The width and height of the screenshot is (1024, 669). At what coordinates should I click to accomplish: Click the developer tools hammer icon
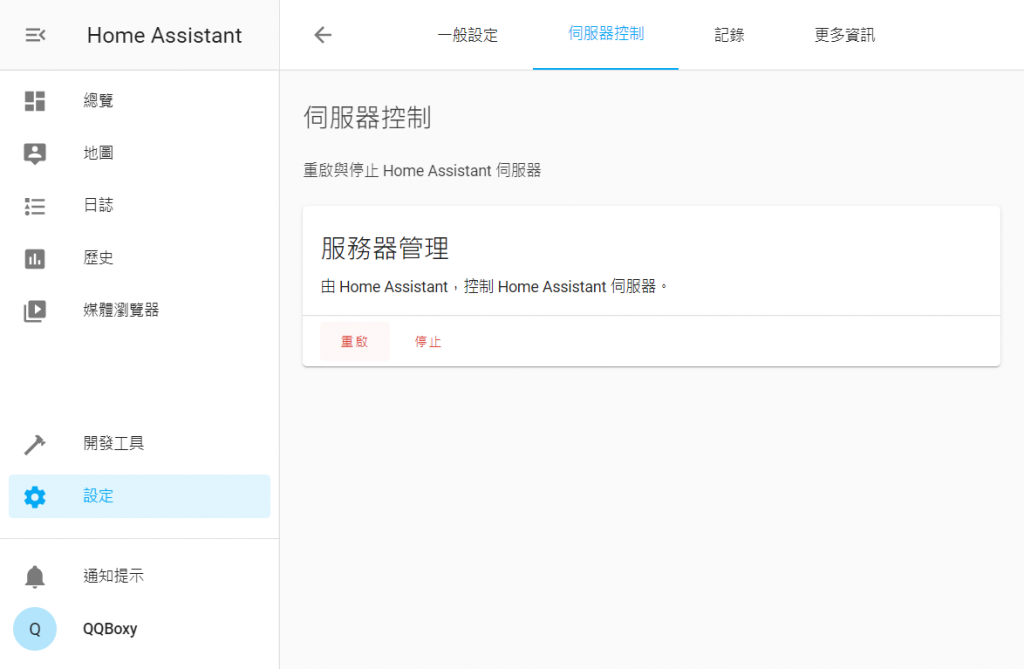35,444
